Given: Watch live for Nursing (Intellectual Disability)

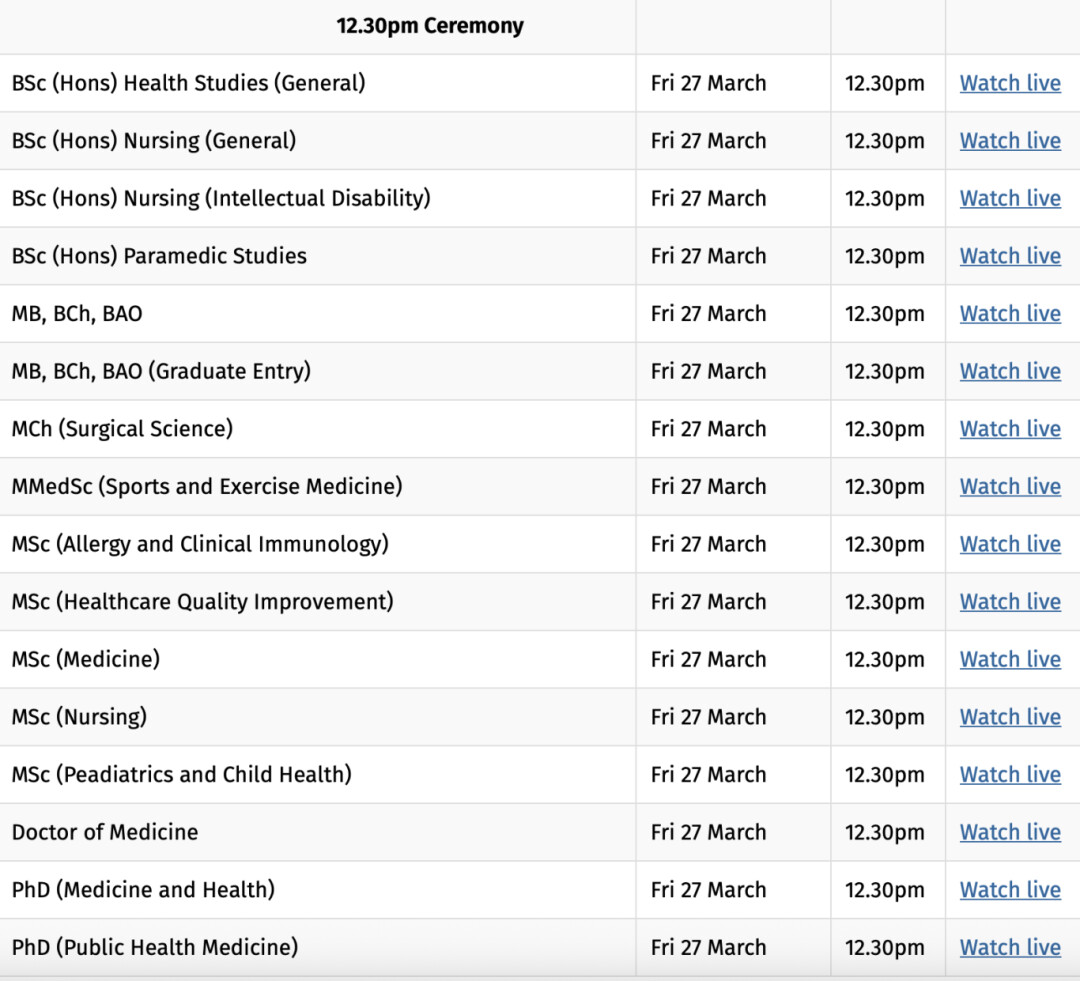Looking at the screenshot, I should click(x=1009, y=198).
